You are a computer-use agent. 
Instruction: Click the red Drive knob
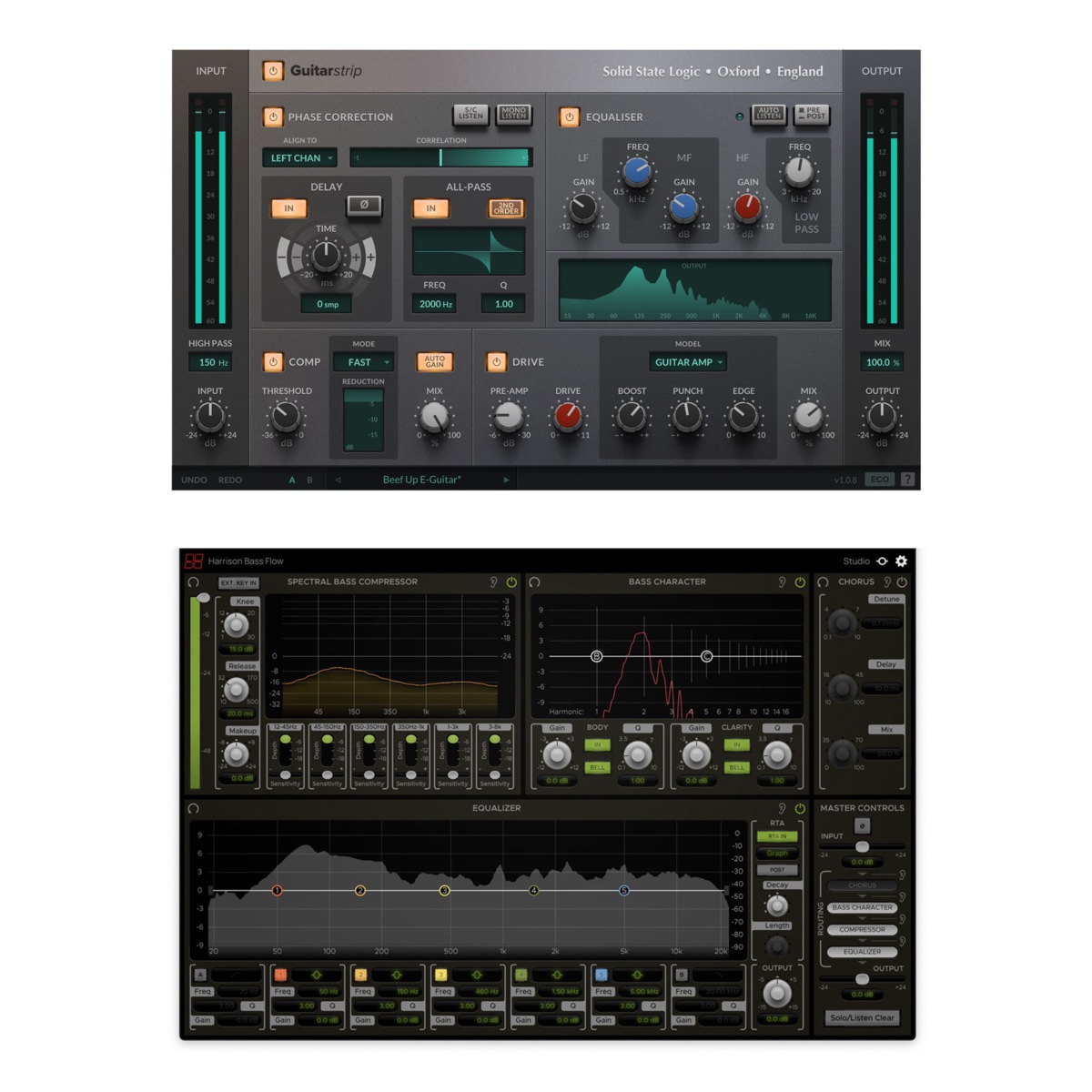[x=568, y=417]
